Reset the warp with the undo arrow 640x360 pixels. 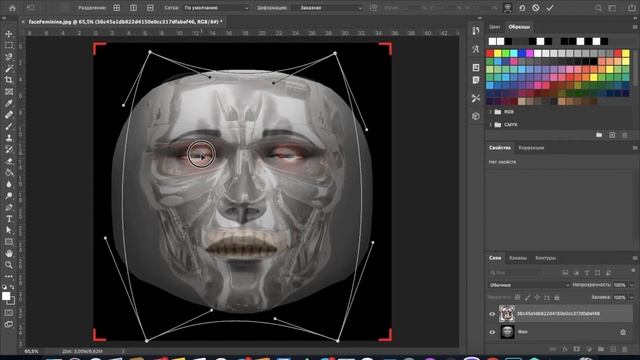tap(522, 8)
